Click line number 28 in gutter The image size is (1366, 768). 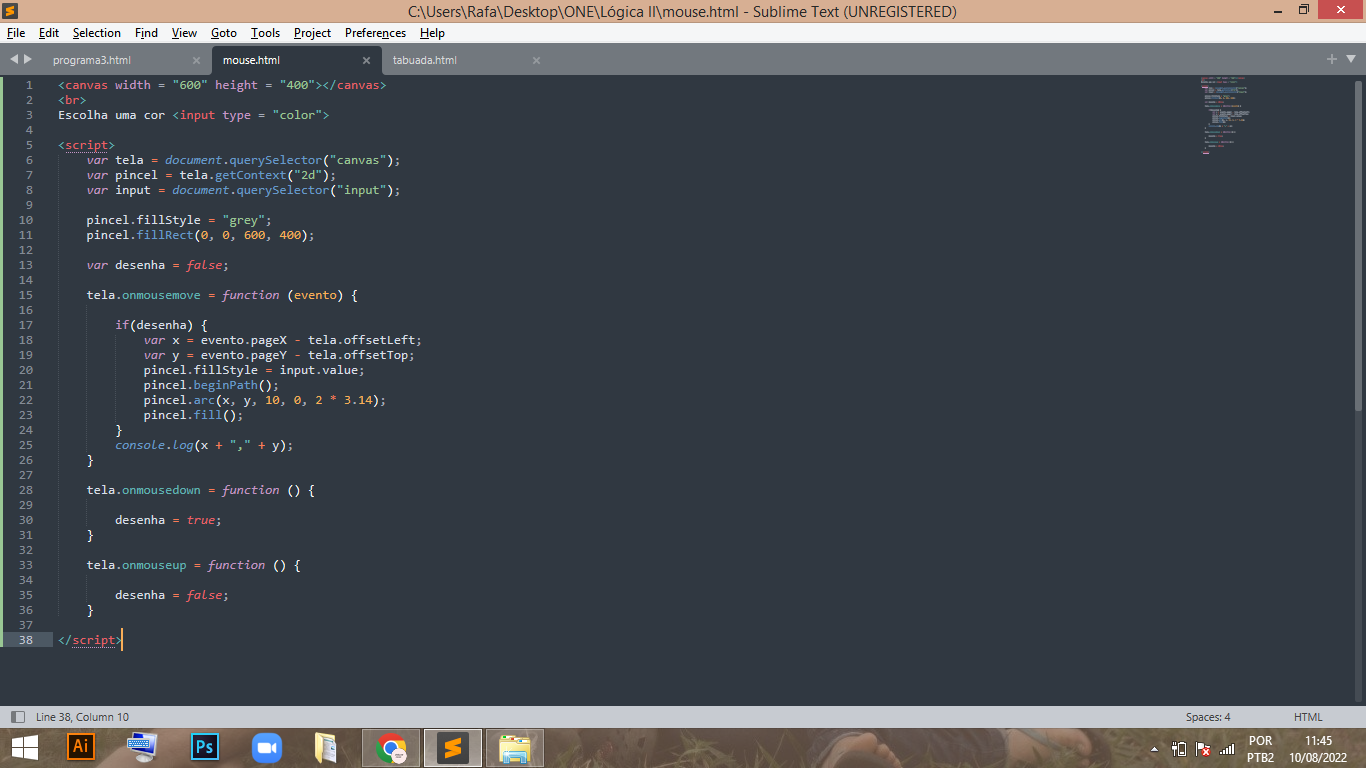point(25,490)
